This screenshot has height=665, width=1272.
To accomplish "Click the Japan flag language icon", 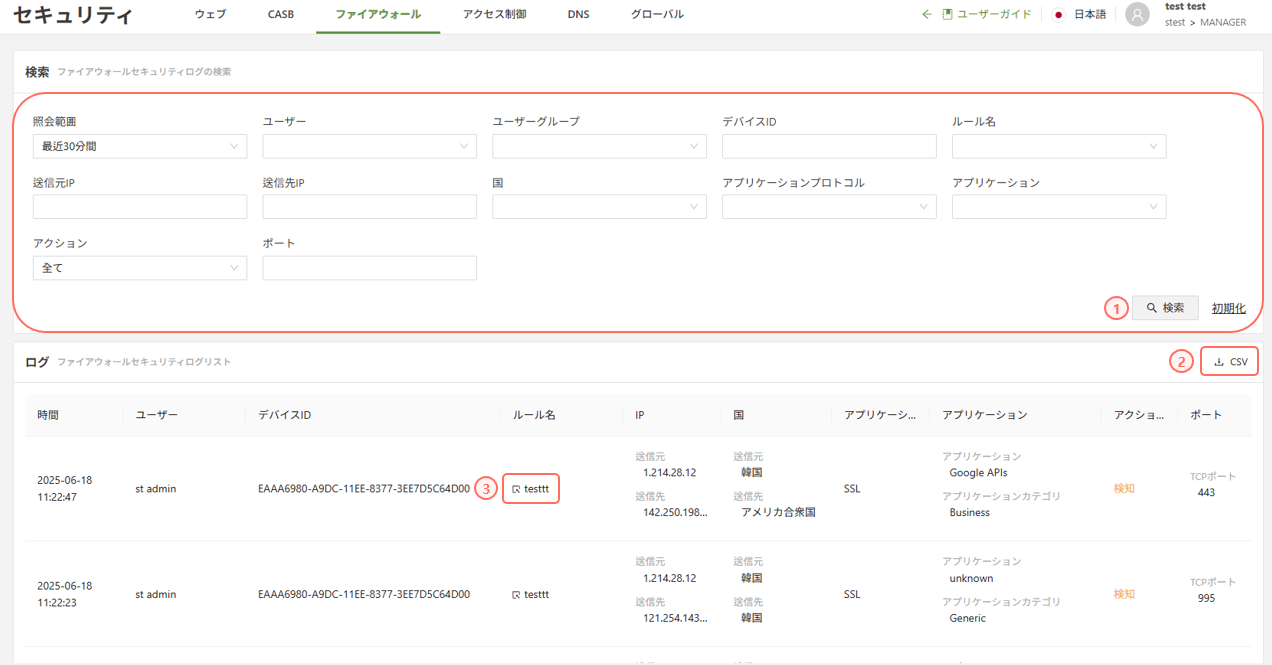I will pyautogui.click(x=1059, y=15).
